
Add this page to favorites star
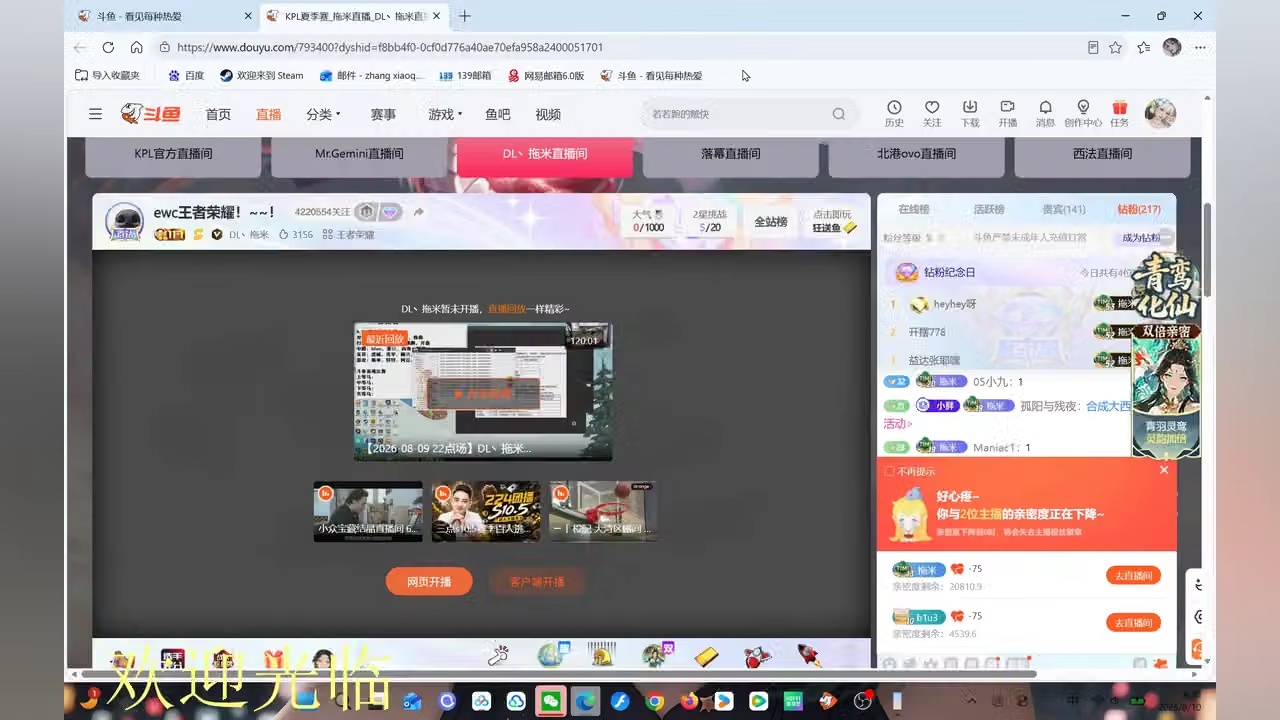(x=1115, y=47)
